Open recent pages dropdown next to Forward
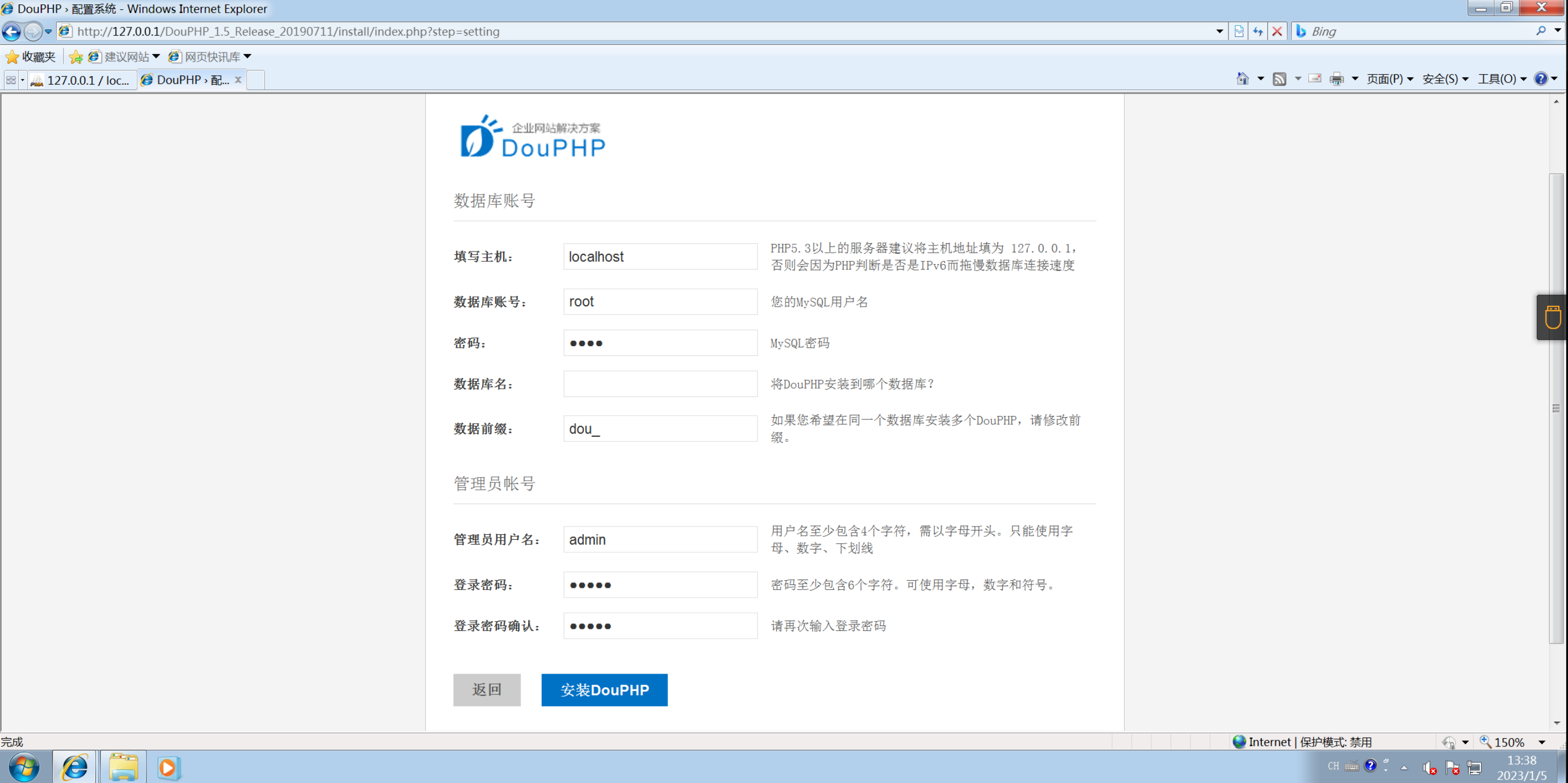The height and width of the screenshot is (783, 1568). click(48, 31)
